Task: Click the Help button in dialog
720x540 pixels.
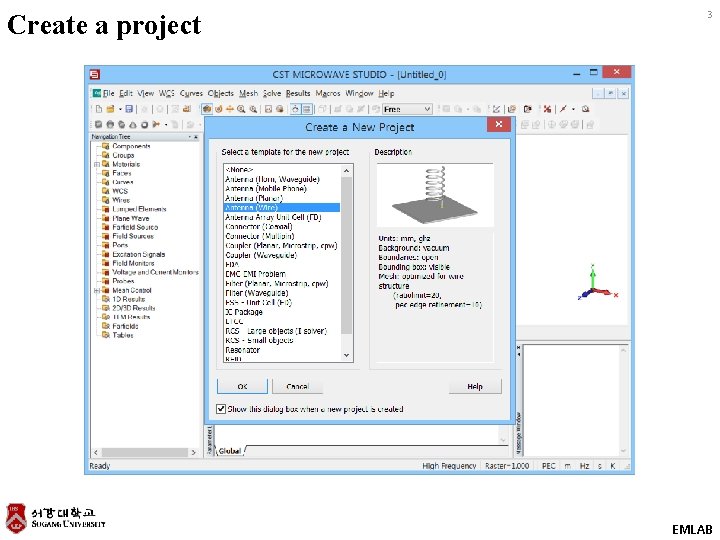Action: [475, 386]
